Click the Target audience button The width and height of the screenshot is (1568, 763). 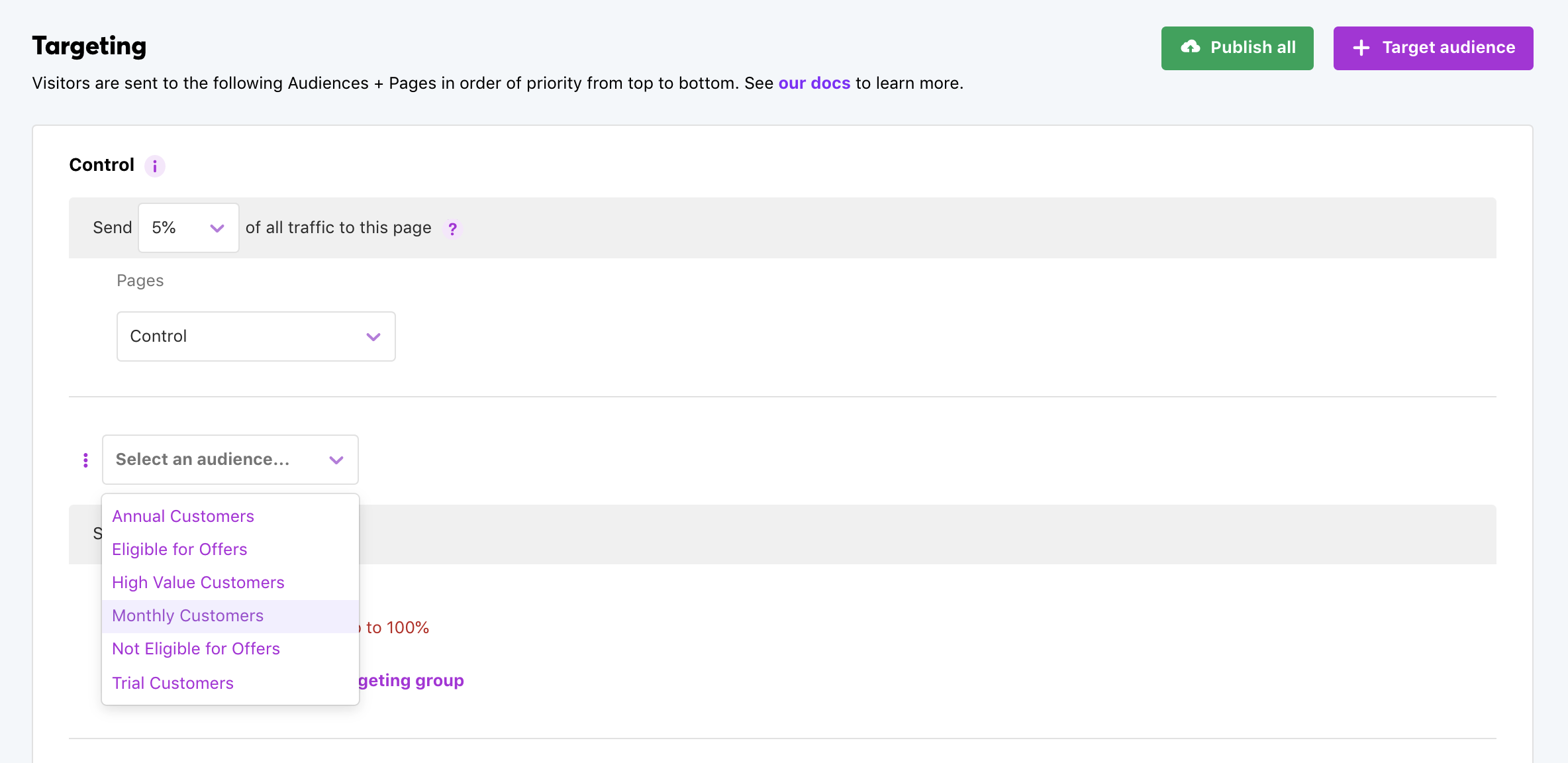point(1433,48)
